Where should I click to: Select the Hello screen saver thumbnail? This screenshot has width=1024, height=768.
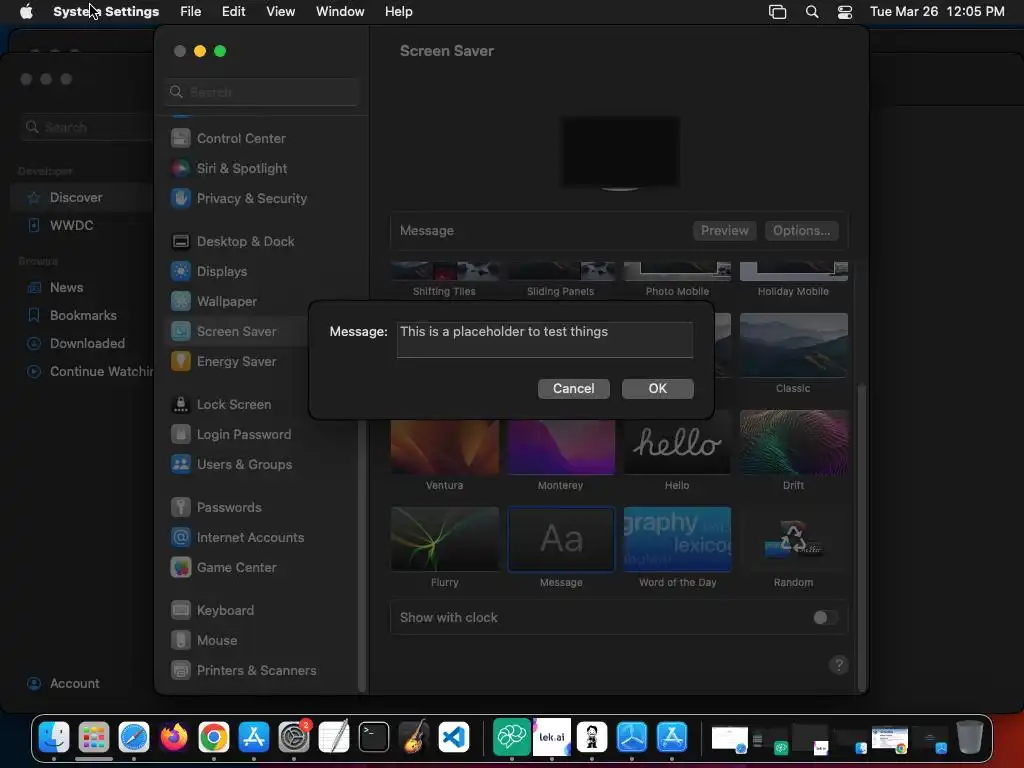point(677,442)
